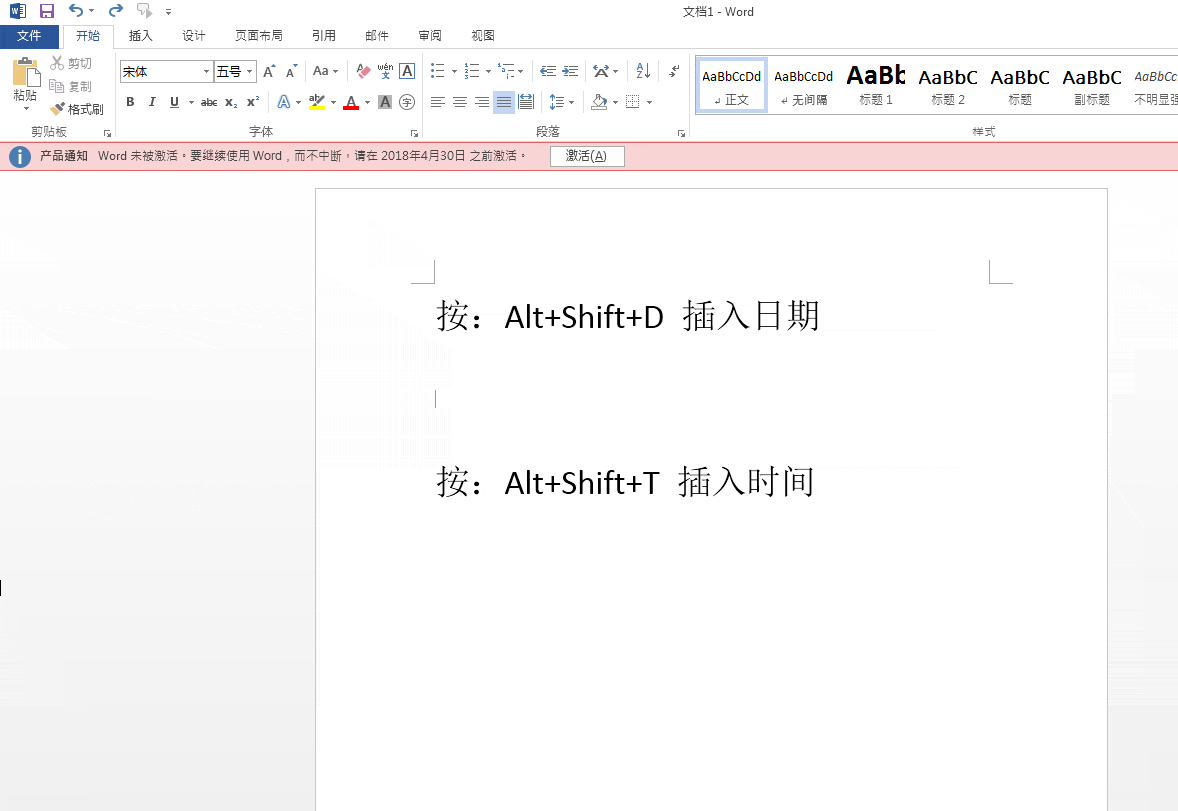Toggle italic formatting
The width and height of the screenshot is (1178, 811).
152,101
